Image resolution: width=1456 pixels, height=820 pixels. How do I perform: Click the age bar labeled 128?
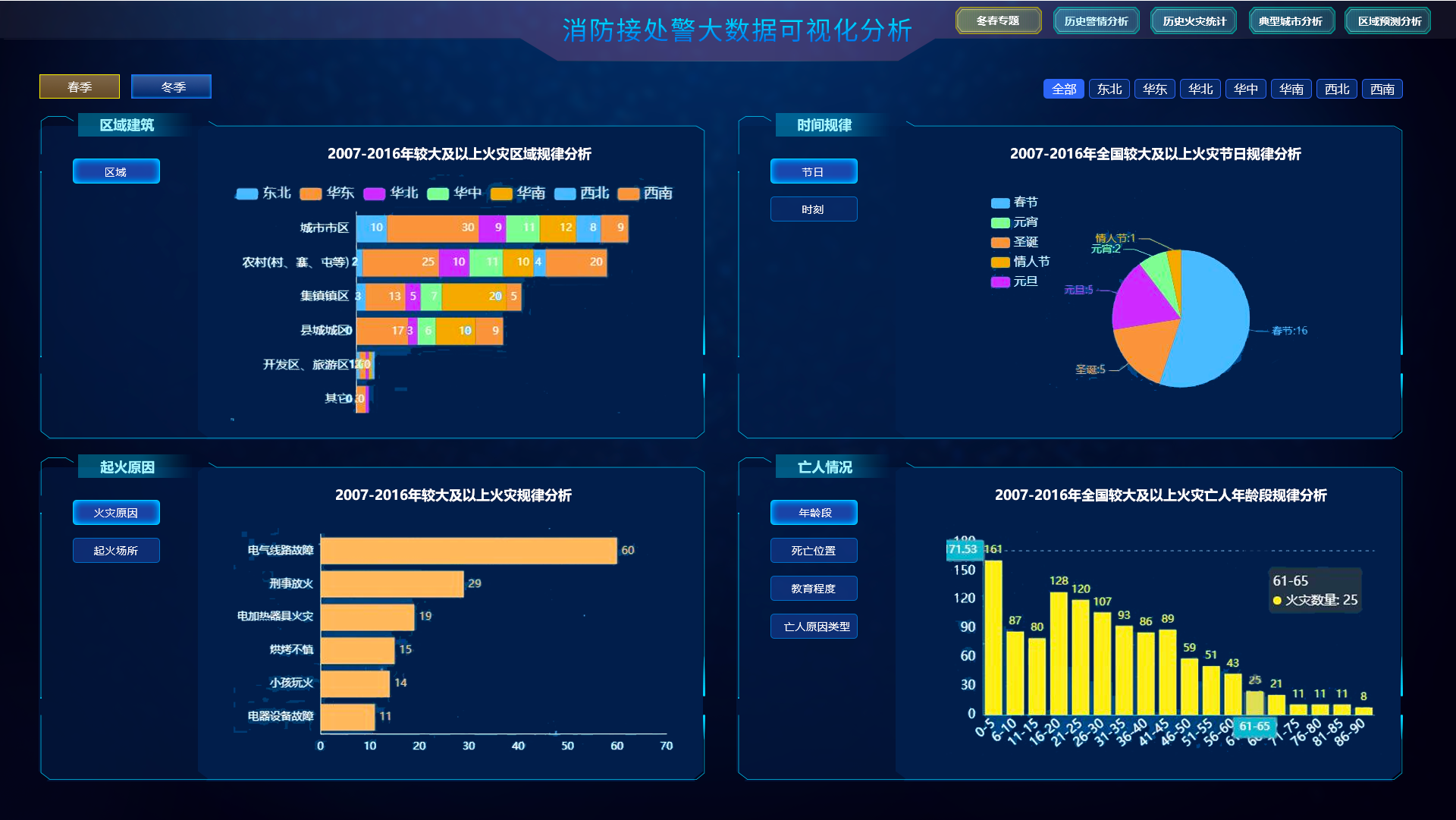point(1059,653)
